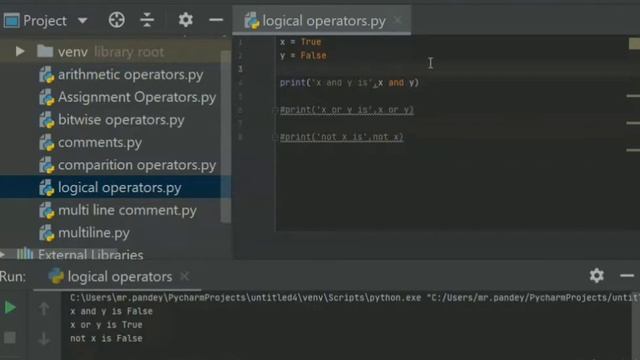This screenshot has width=640, height=360.
Task: Click the Python icon beside multiline.py
Action: [x=47, y=233]
